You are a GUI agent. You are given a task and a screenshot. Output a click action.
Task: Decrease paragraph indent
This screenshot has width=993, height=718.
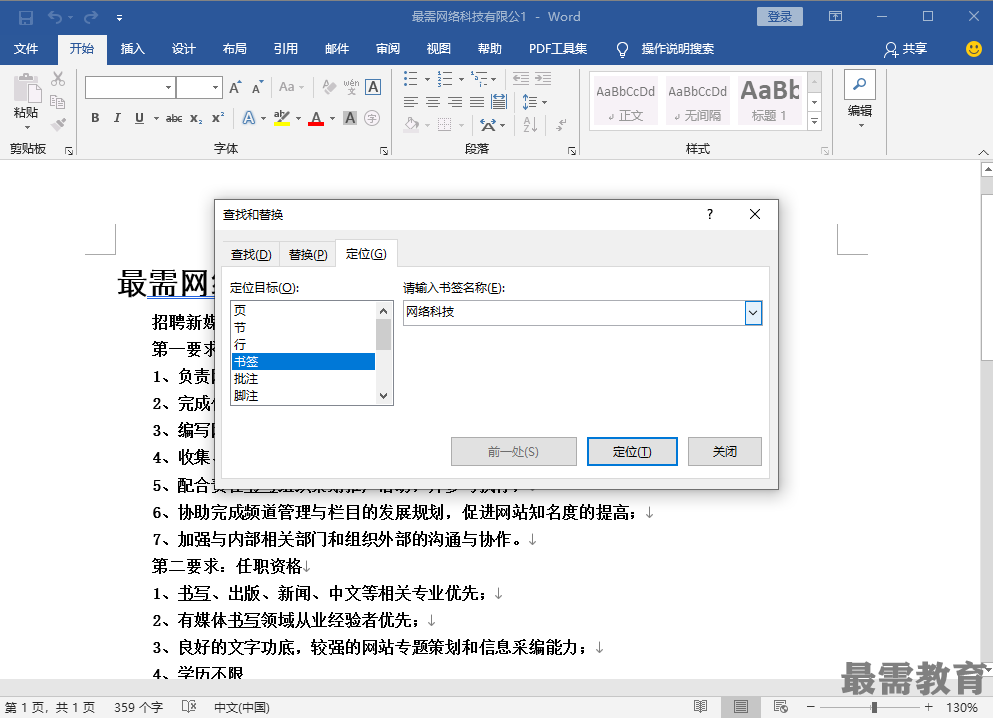tap(521, 79)
